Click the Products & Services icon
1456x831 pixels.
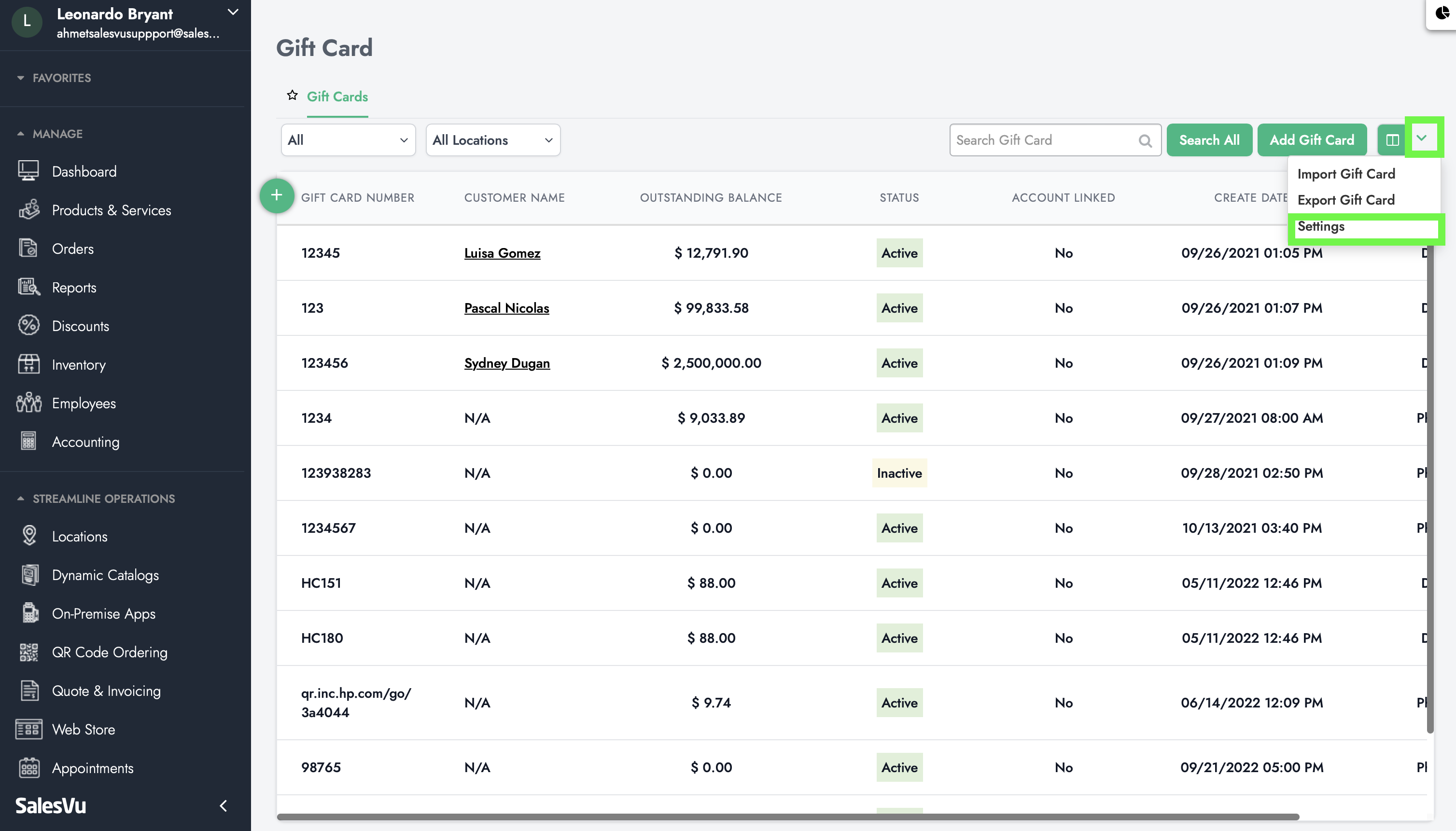[x=28, y=209]
